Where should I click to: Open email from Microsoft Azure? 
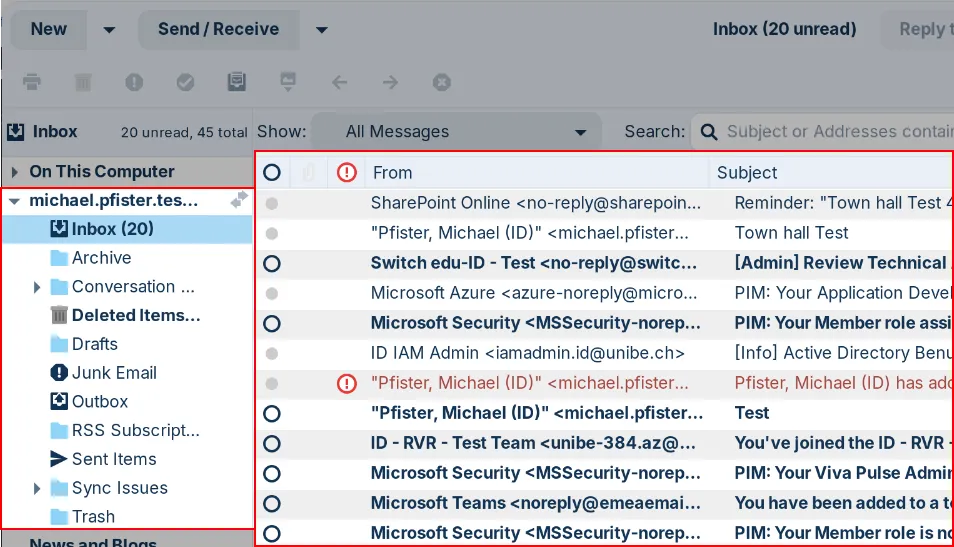point(605,293)
